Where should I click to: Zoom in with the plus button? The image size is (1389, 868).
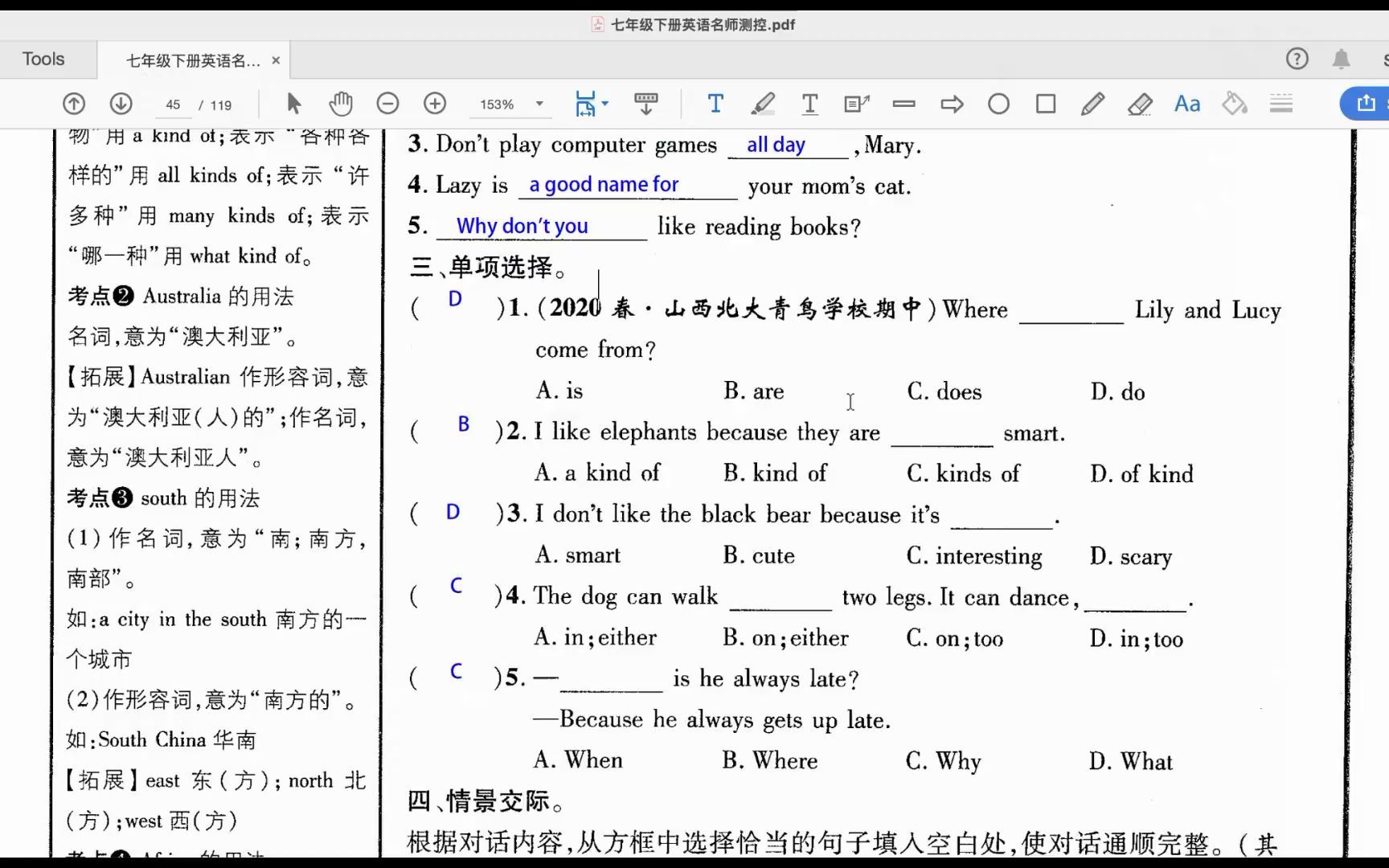[435, 104]
